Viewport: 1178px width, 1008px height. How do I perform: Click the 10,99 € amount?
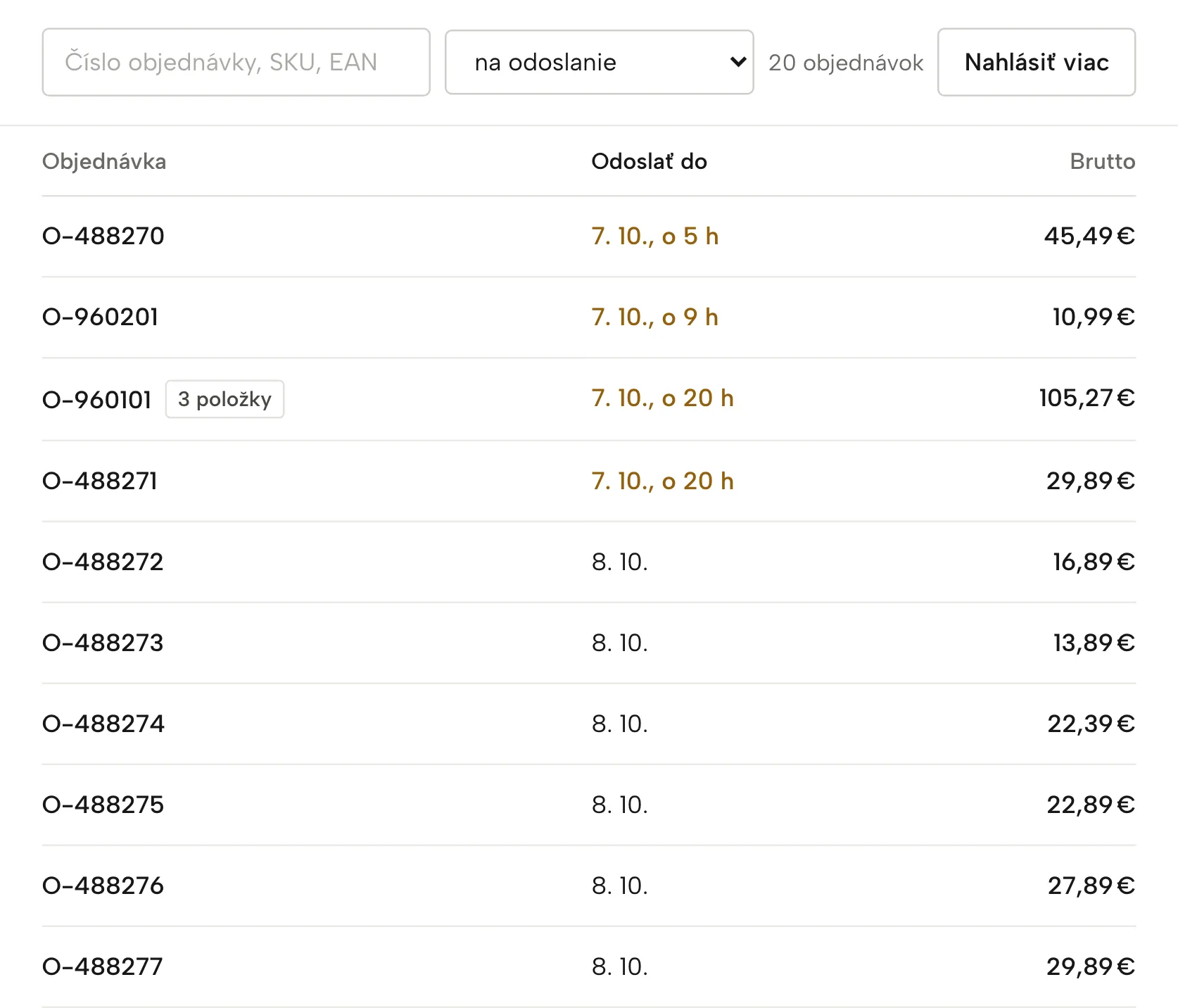point(1094,317)
